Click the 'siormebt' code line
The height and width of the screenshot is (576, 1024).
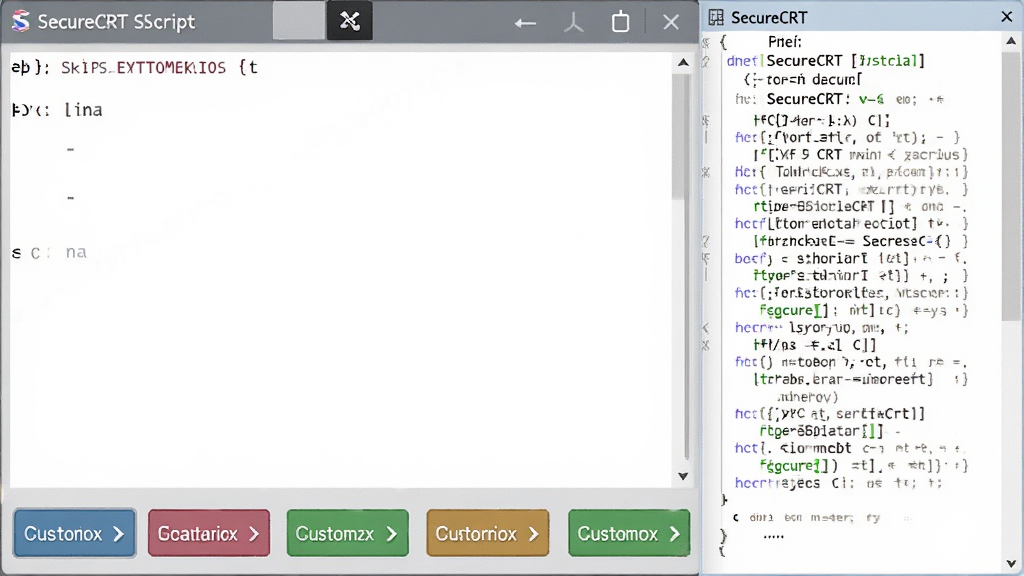[x=850, y=449]
